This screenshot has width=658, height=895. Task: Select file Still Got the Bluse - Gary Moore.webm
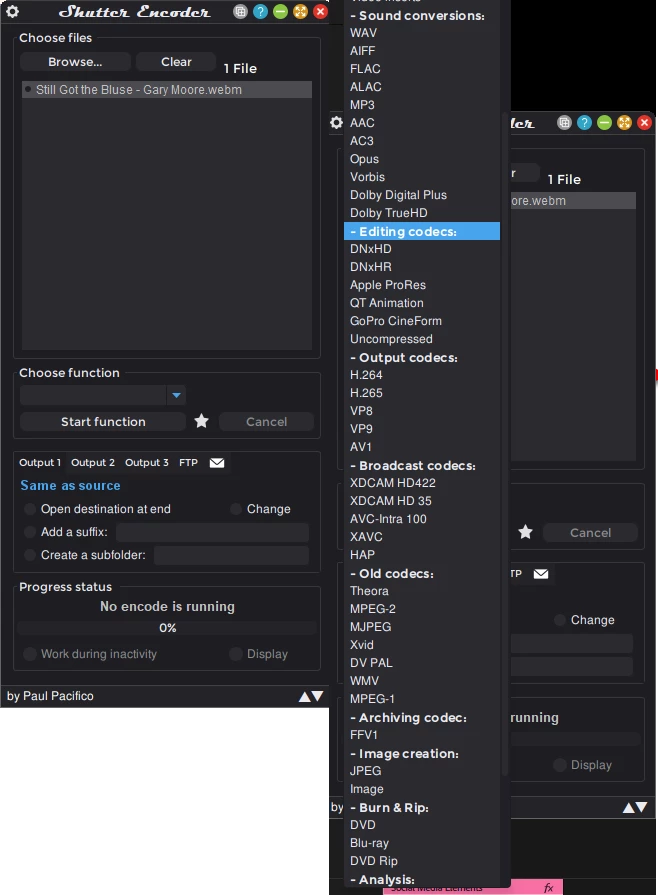coord(167,90)
